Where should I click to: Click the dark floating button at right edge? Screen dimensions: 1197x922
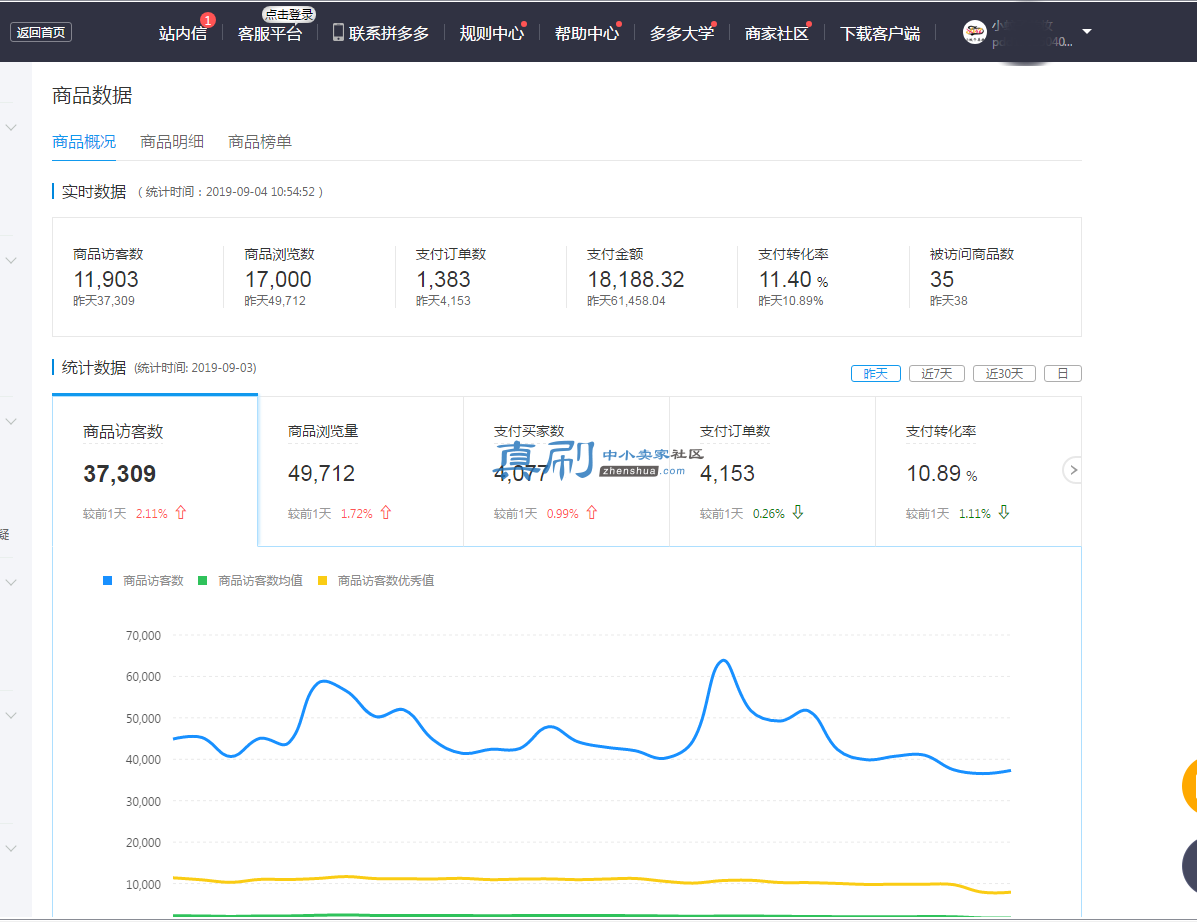point(1189,866)
